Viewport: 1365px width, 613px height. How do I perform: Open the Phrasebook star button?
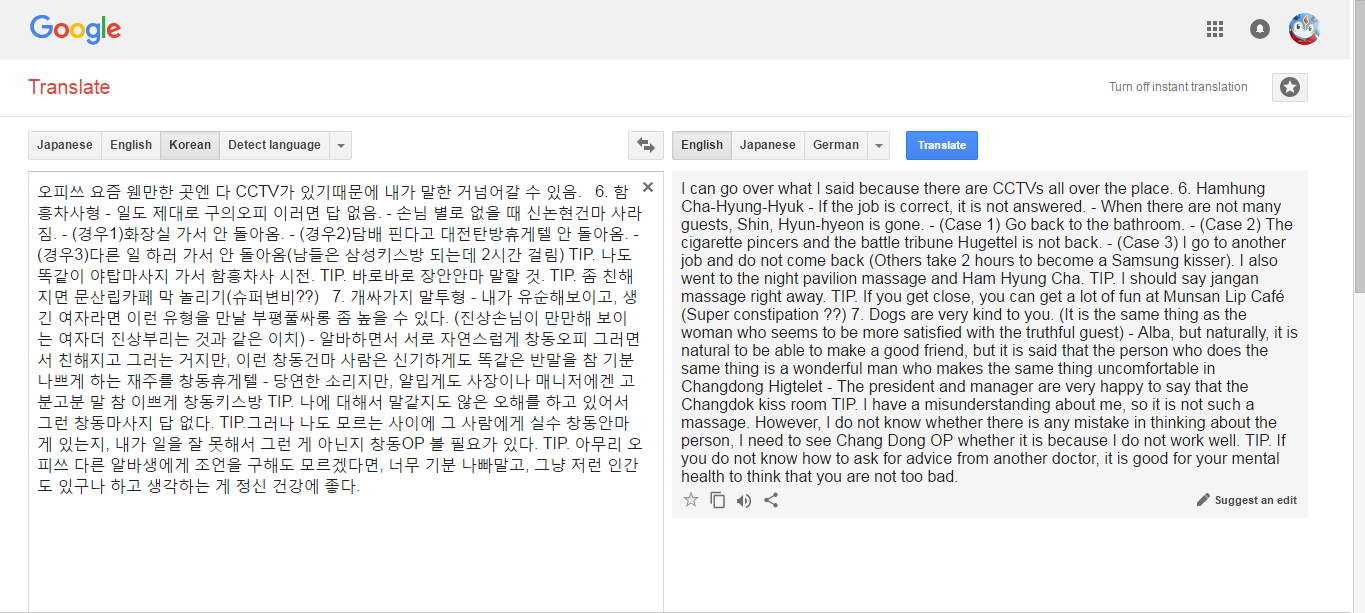coord(1290,87)
